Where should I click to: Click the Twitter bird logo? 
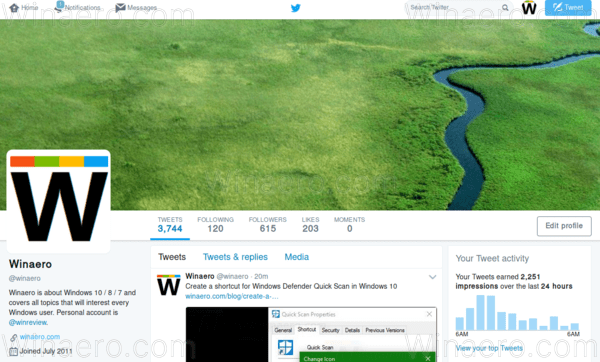(295, 8)
